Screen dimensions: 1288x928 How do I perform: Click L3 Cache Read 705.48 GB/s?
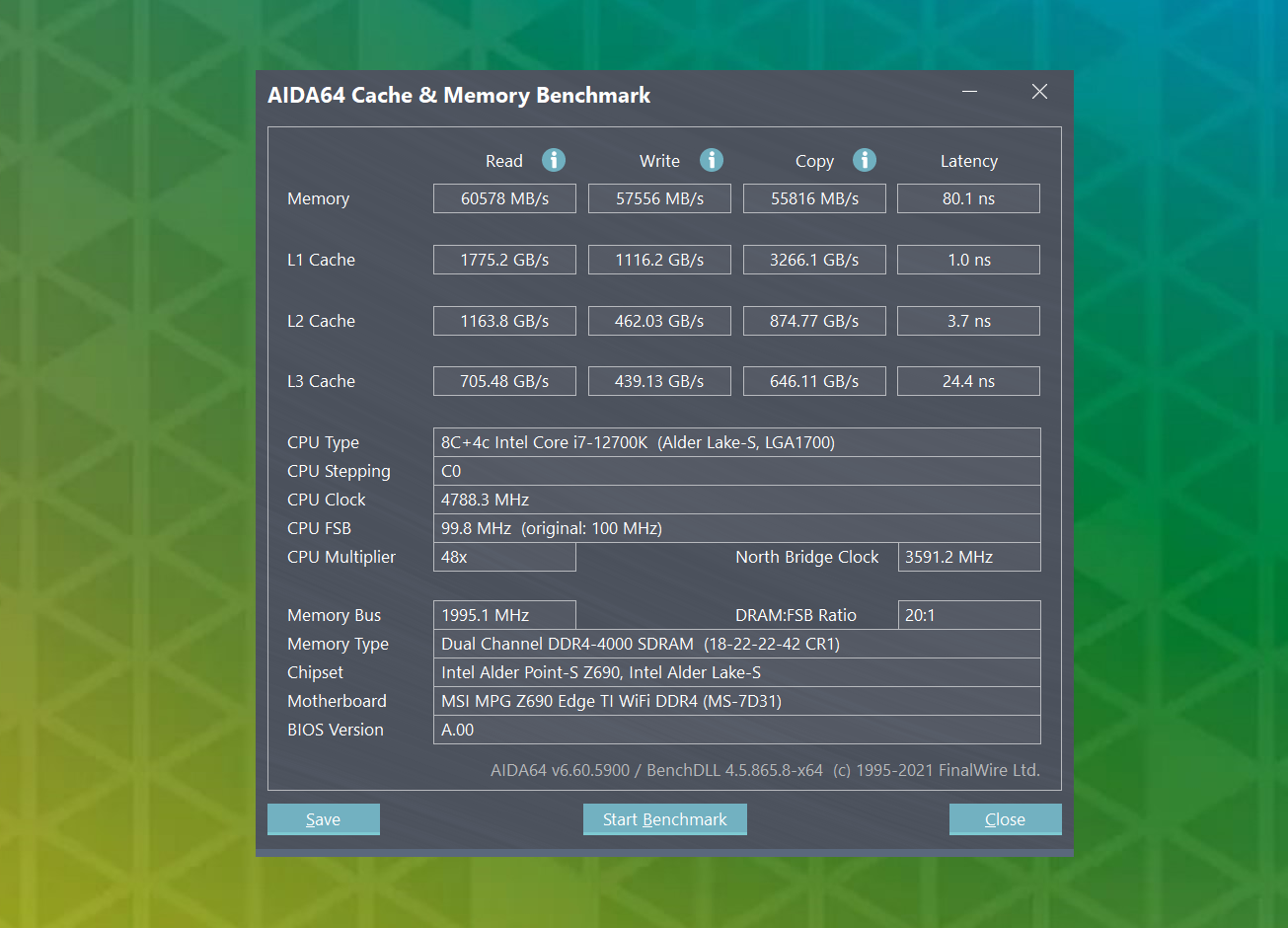[504, 381]
